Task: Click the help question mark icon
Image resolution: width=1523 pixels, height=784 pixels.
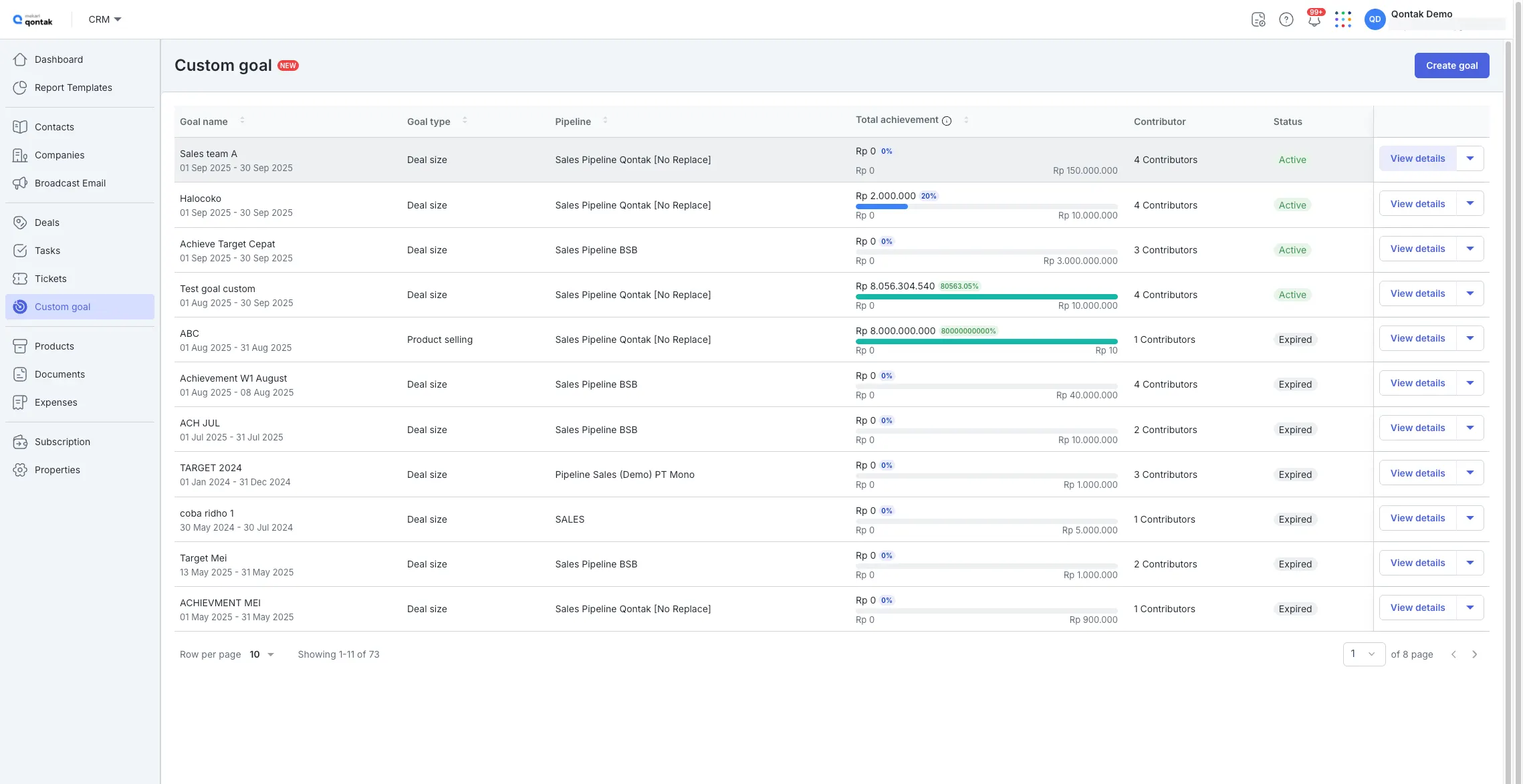Action: pos(1286,20)
